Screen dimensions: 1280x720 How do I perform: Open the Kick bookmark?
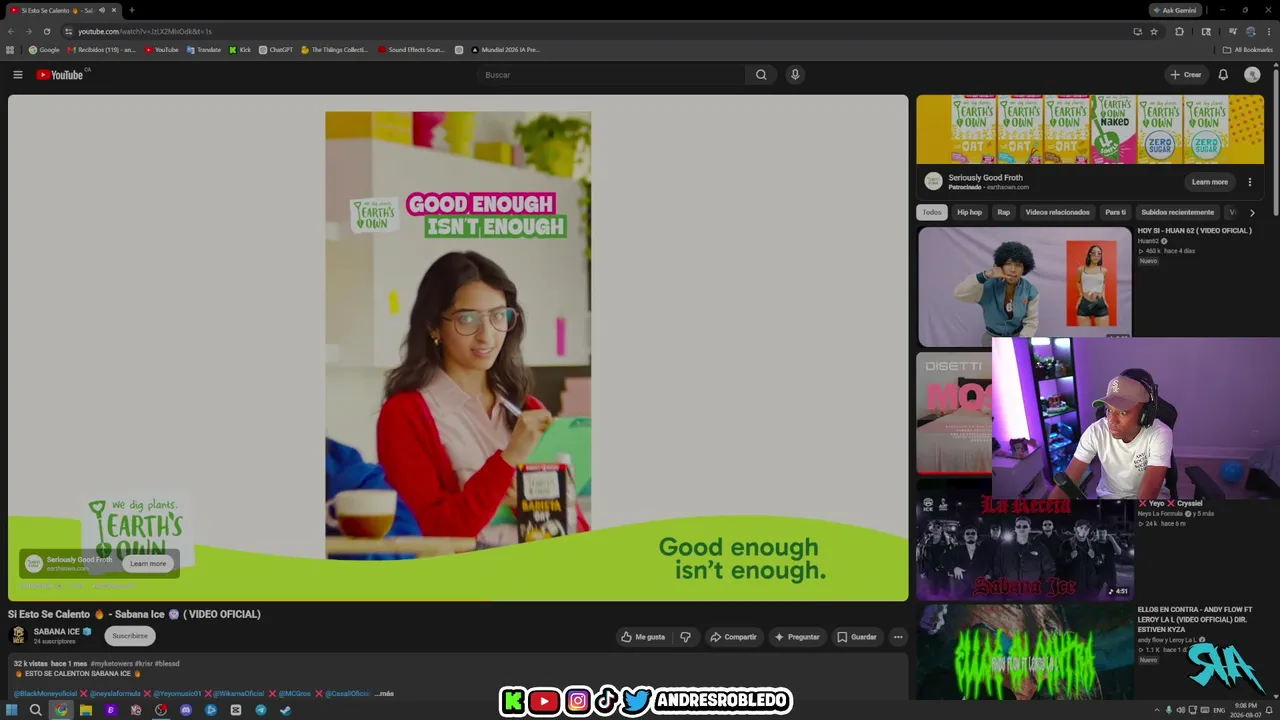click(240, 50)
